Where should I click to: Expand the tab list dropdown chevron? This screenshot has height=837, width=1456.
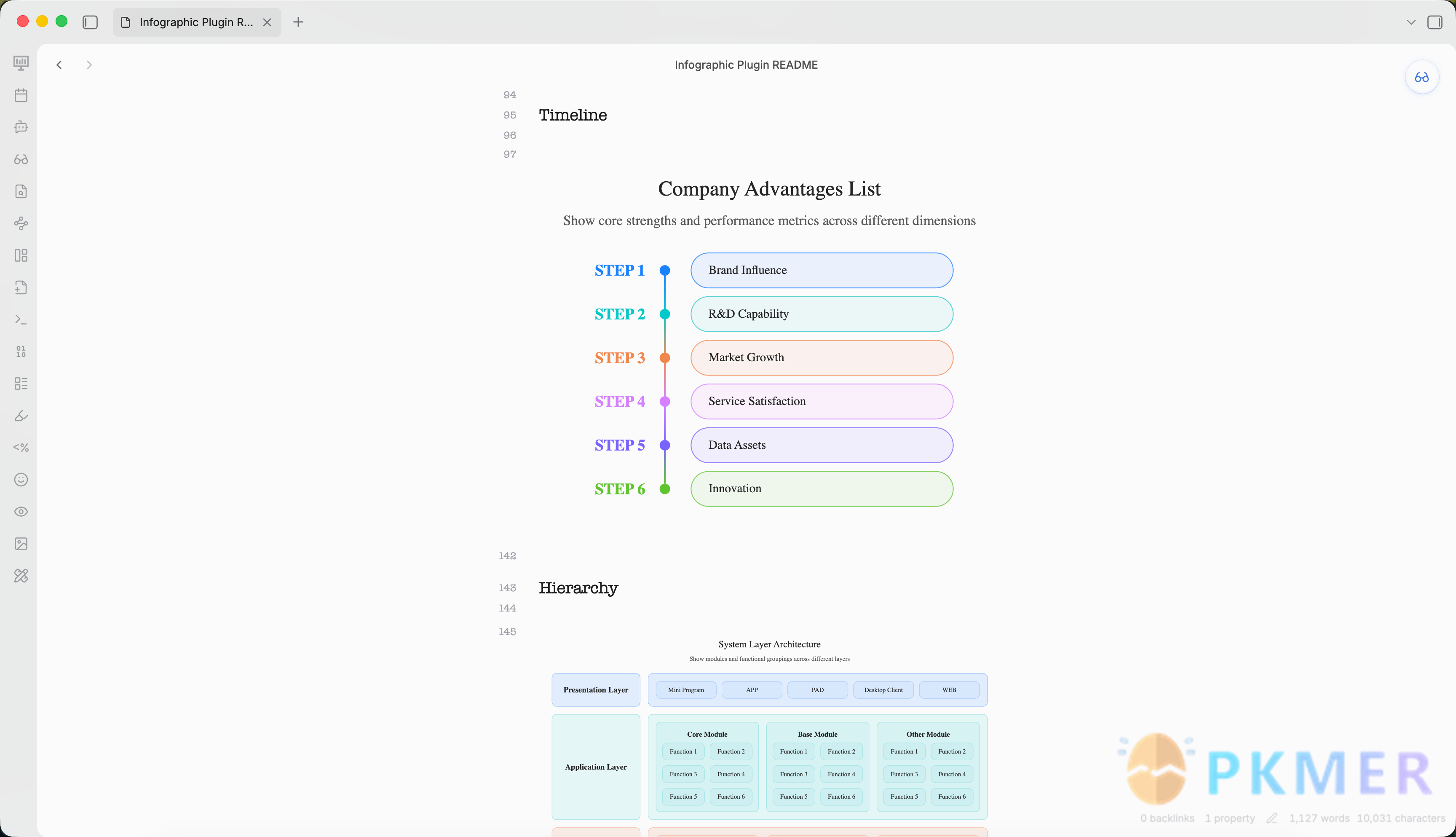coord(1411,22)
